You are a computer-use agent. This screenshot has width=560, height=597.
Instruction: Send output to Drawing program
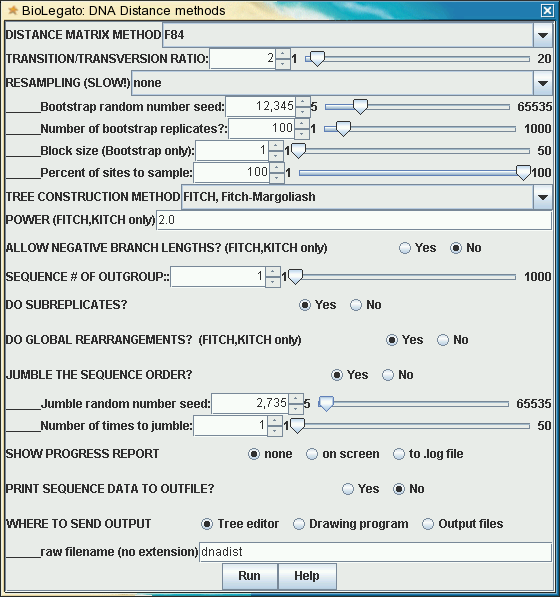click(351, 524)
